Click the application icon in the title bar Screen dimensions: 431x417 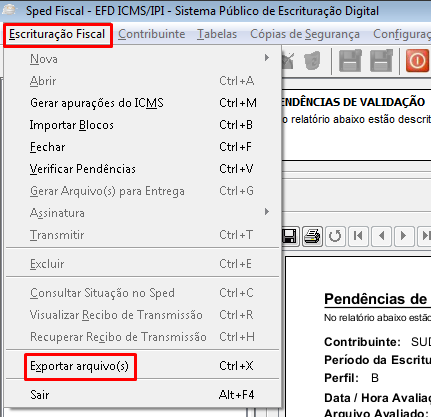click(x=9, y=10)
